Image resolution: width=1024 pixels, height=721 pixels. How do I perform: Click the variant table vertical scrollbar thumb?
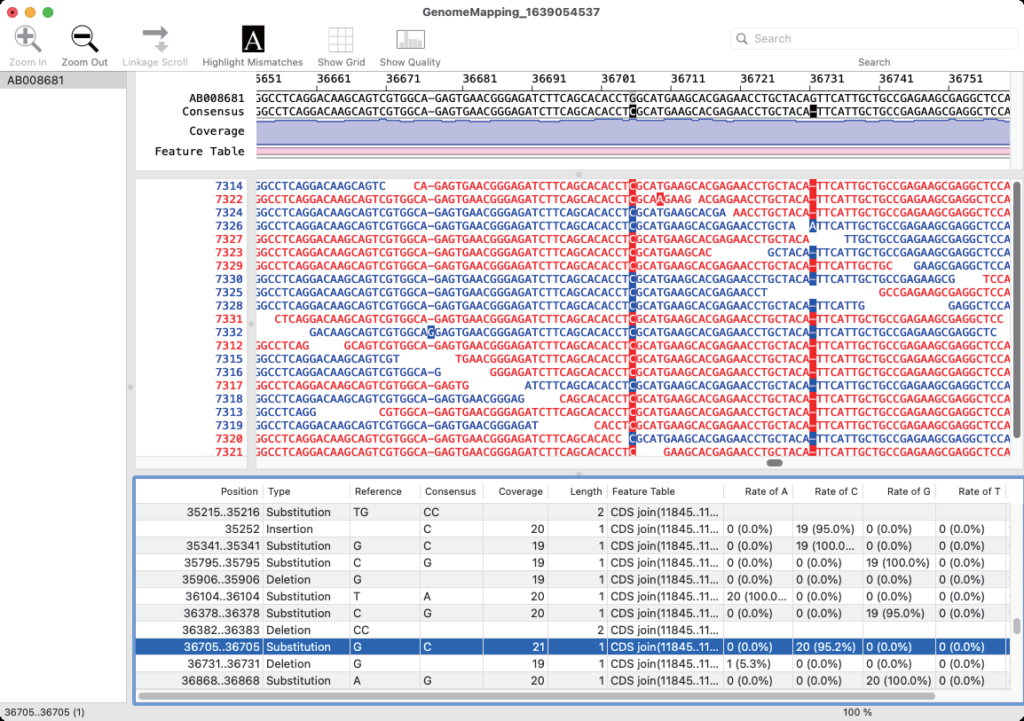(x=1016, y=625)
